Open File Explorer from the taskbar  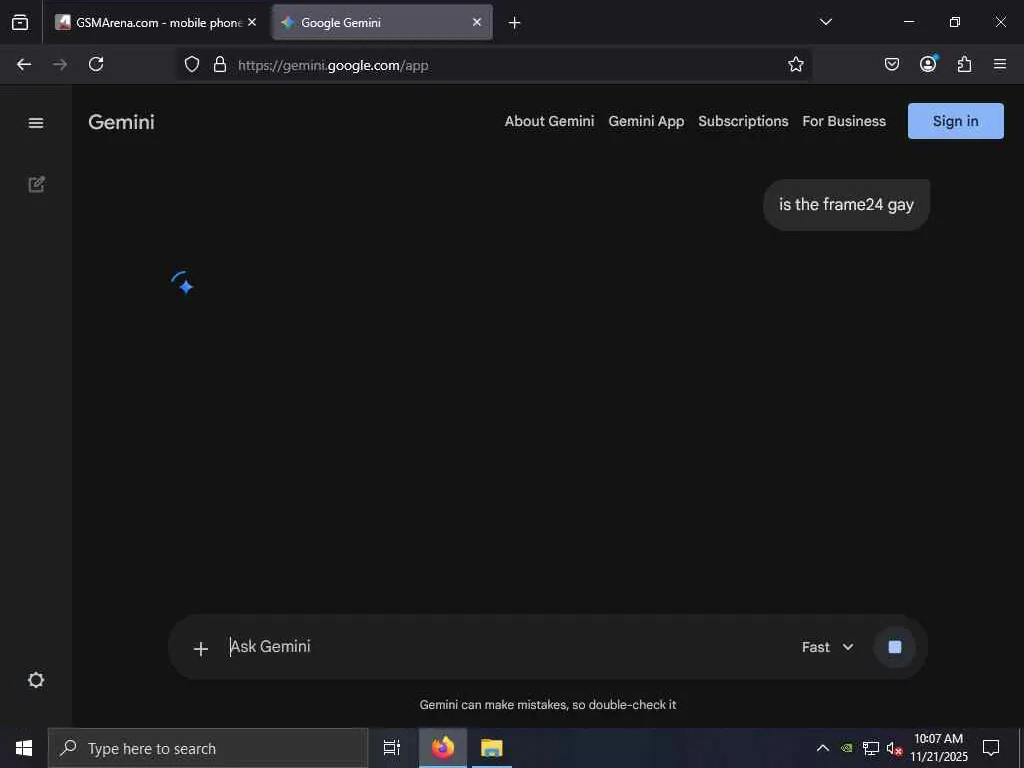(492, 748)
